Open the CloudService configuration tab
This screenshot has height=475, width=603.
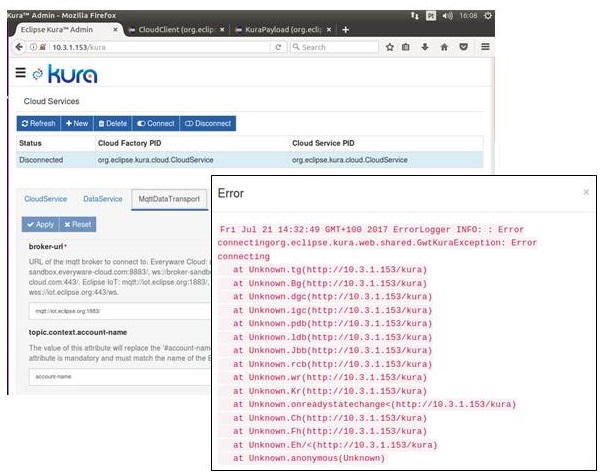45,199
